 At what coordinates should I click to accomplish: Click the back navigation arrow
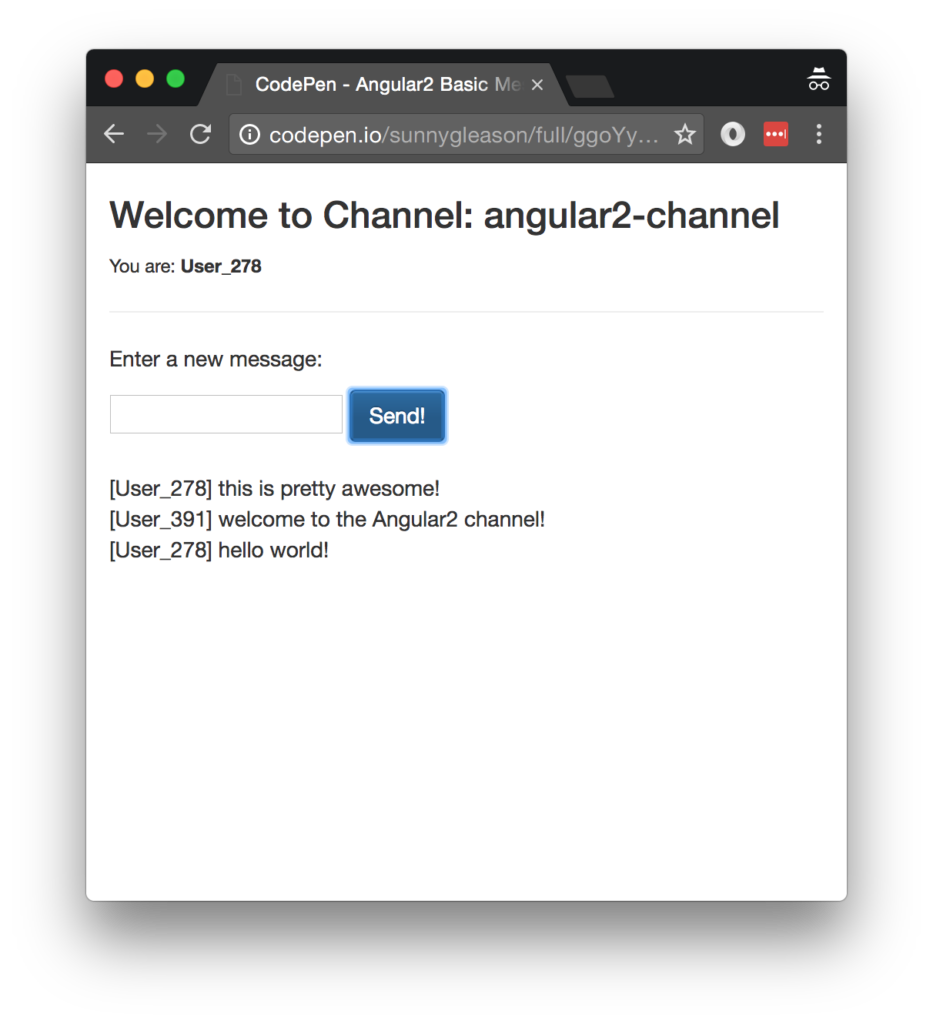(x=113, y=133)
